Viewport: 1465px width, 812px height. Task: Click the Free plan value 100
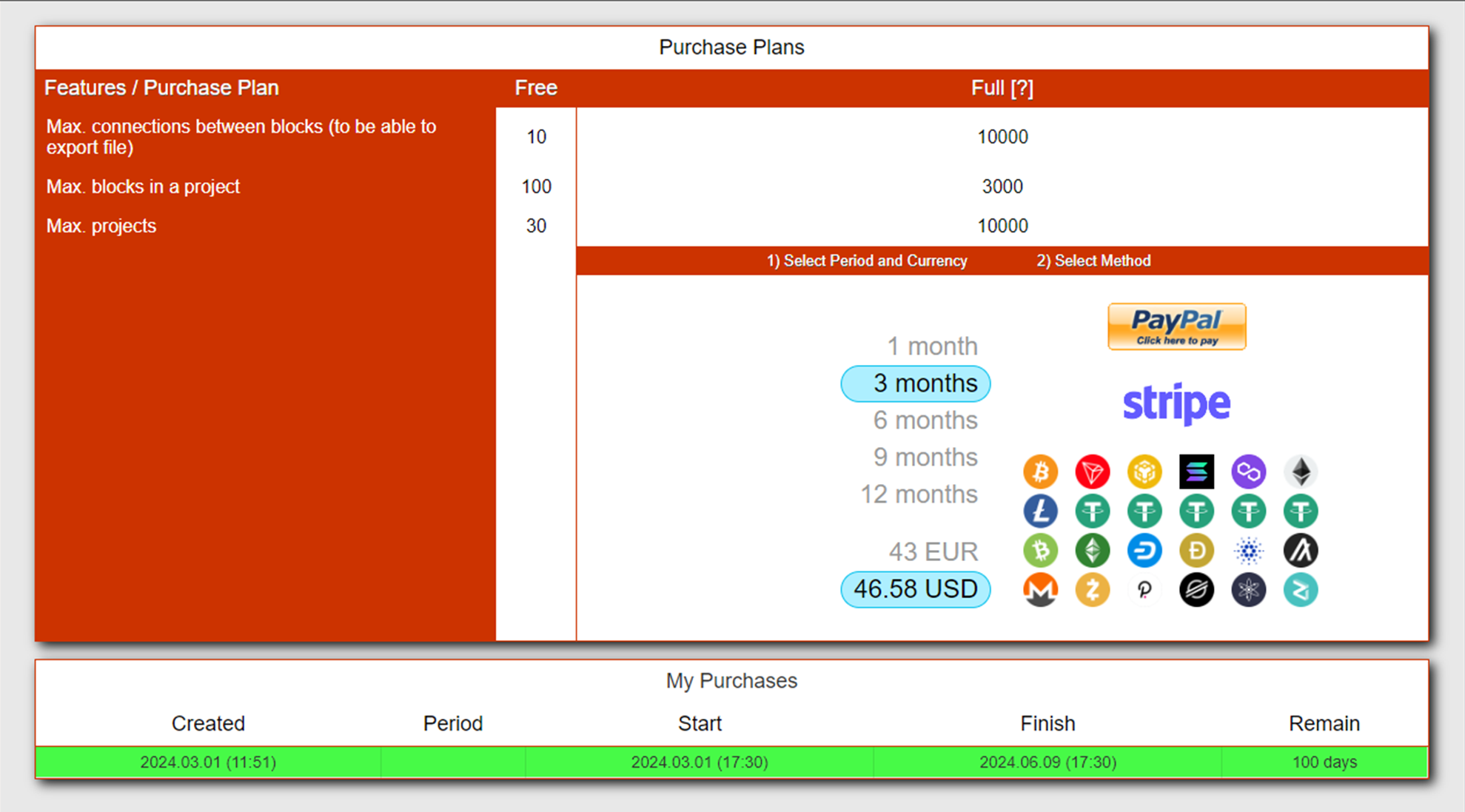point(536,187)
